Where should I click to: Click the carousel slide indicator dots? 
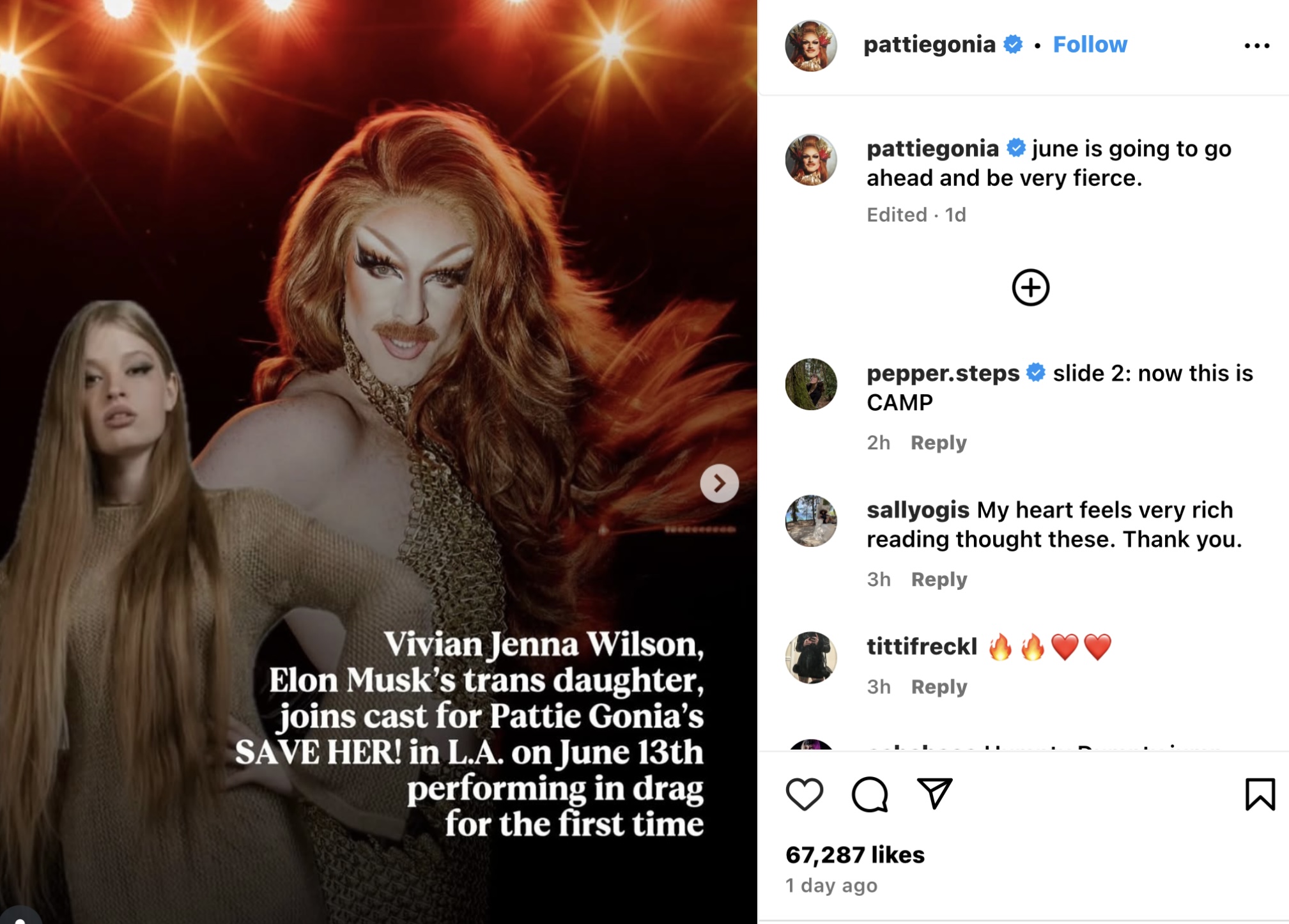click(x=700, y=529)
